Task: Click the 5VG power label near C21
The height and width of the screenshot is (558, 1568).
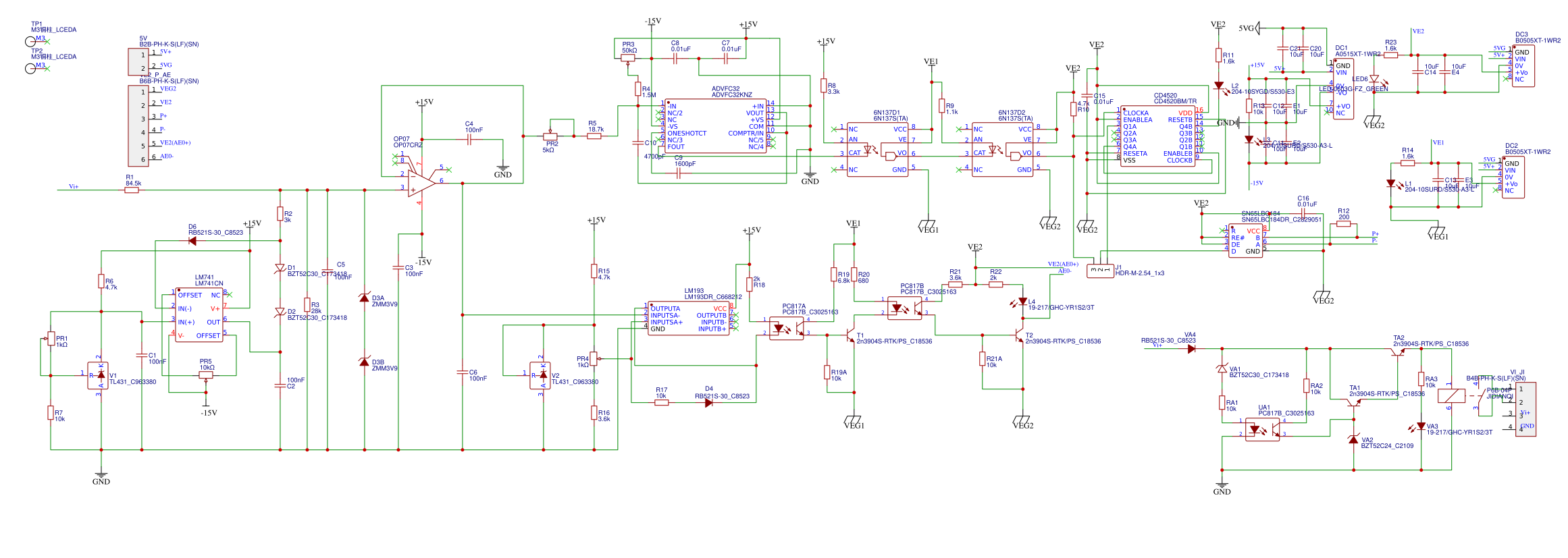Action: [x=1246, y=28]
